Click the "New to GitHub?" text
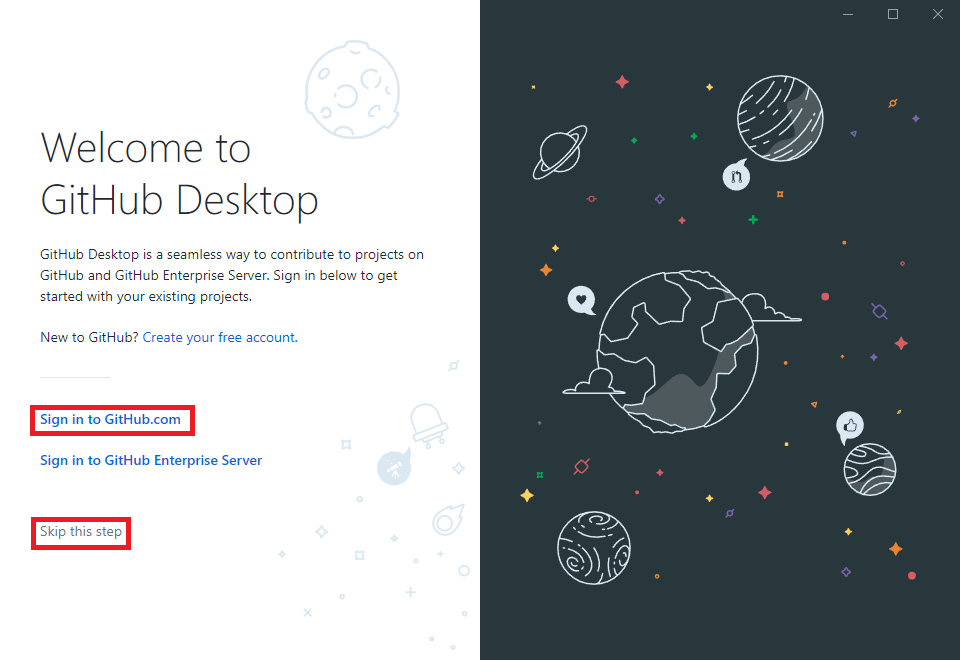Viewport: 960px width, 660px height. tap(89, 337)
